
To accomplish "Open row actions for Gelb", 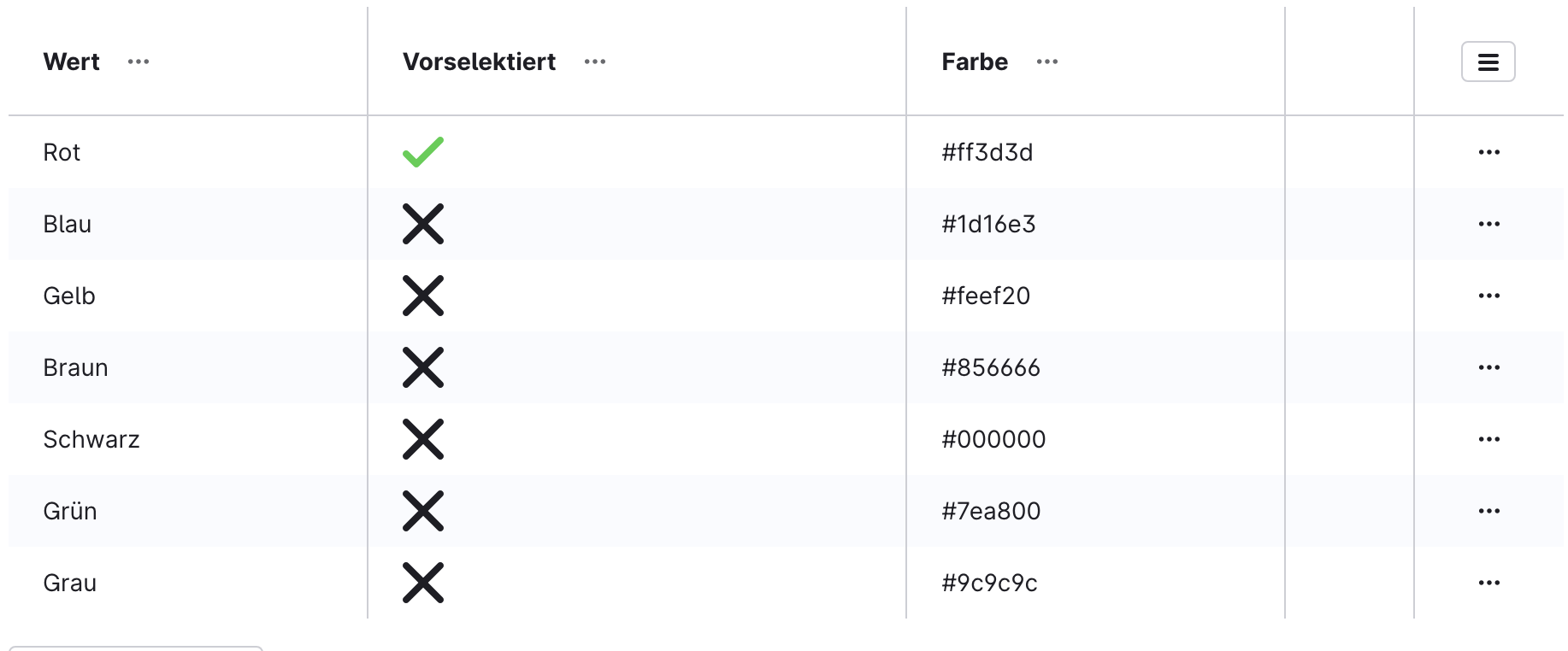I will (1488, 296).
